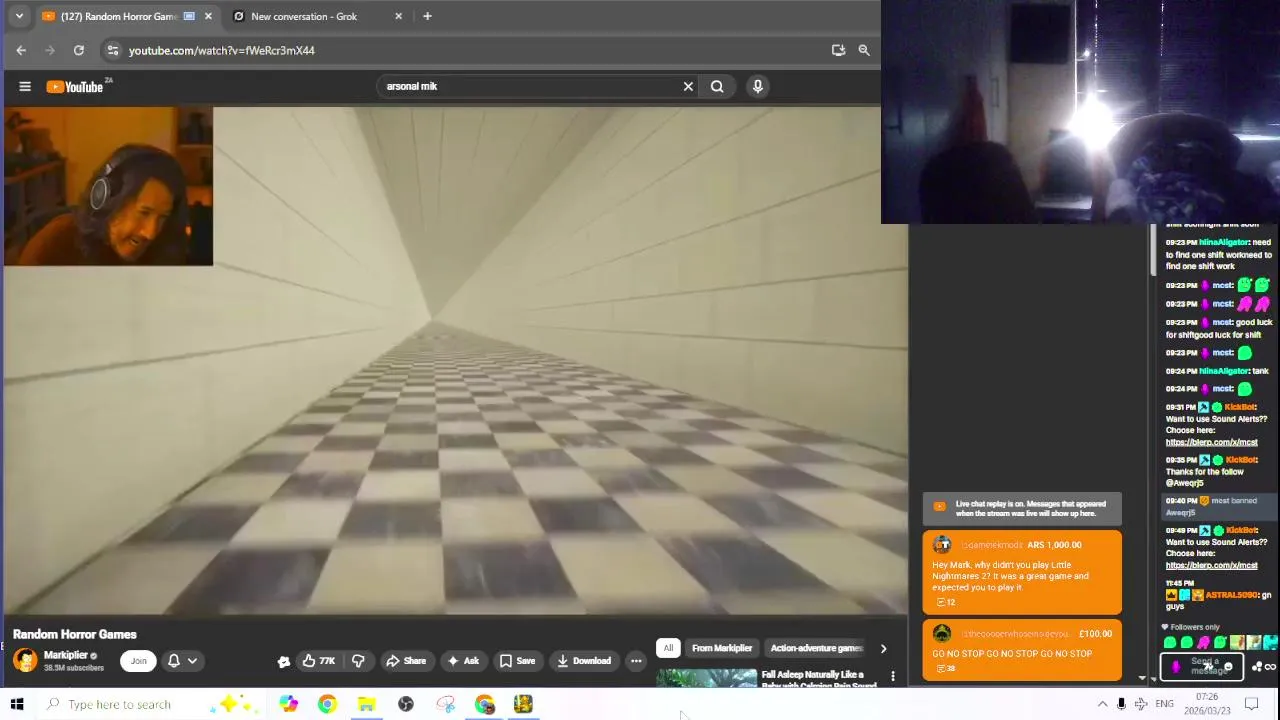Open the YouTube hamburger guide menu

(x=25, y=86)
